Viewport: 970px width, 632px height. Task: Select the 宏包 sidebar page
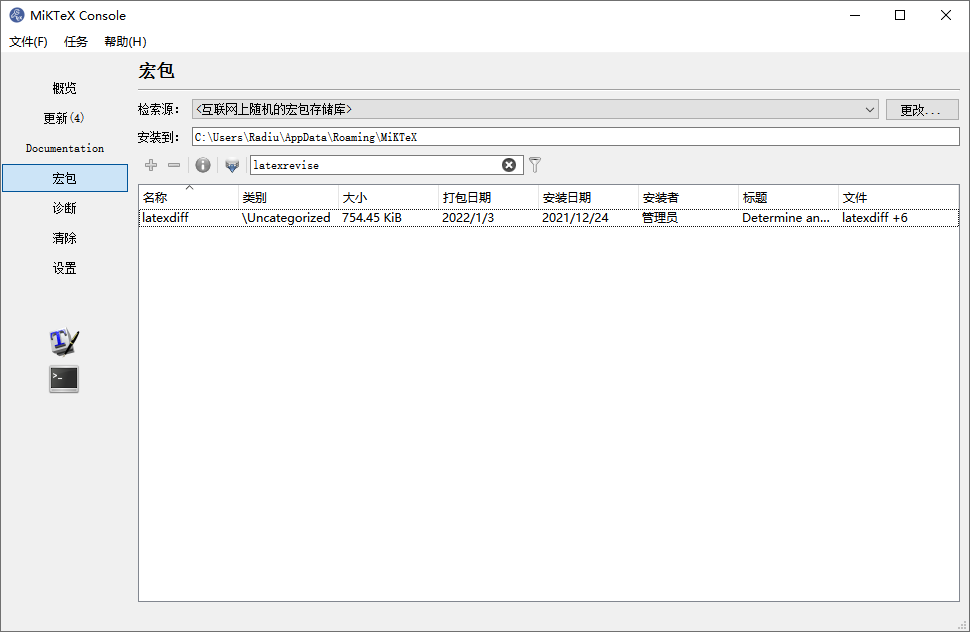[64, 178]
